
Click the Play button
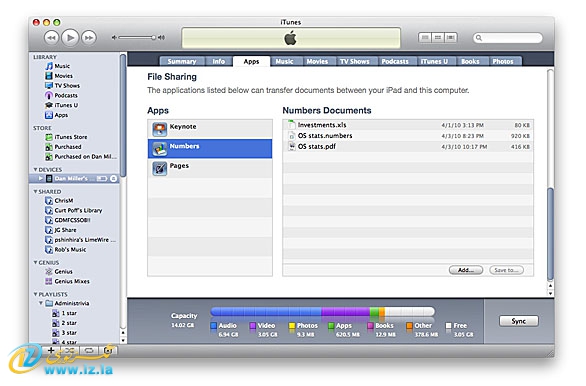pos(70,37)
